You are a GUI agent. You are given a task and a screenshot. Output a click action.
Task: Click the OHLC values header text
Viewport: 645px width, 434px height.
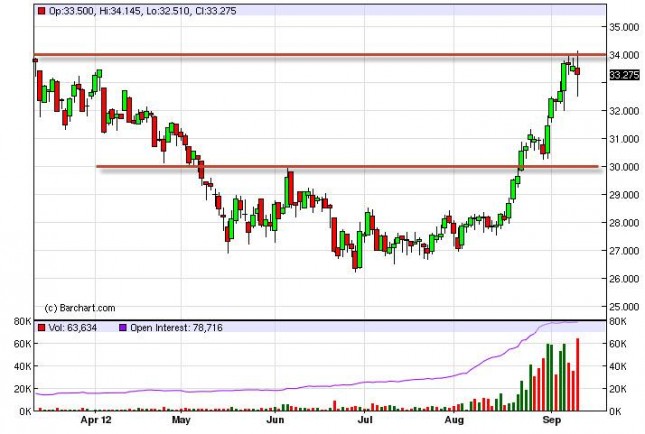(x=142, y=11)
